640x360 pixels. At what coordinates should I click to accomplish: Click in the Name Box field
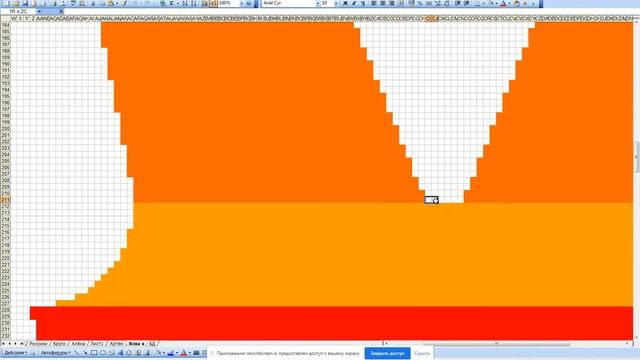18,11
